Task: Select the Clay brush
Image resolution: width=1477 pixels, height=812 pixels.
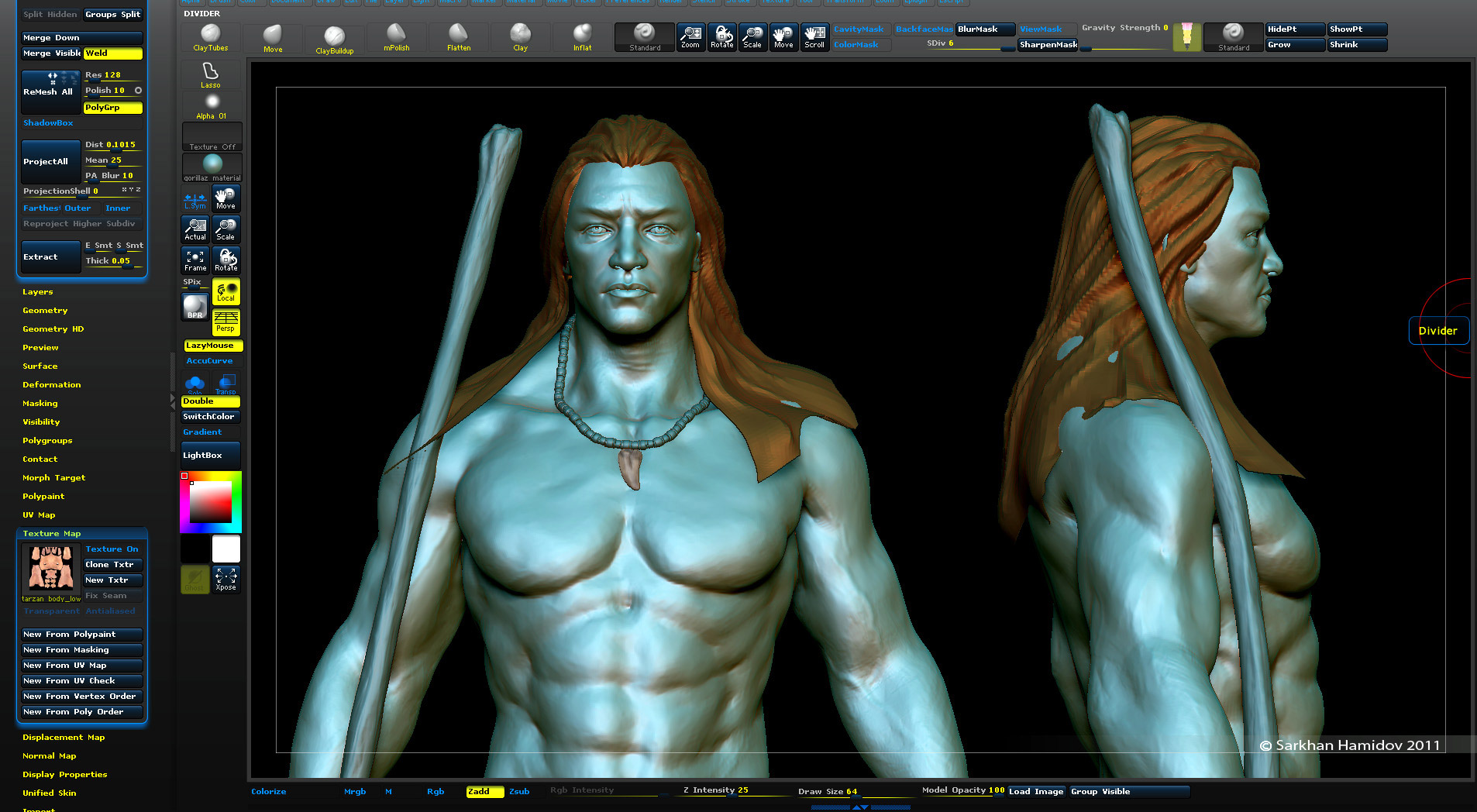Action: click(x=521, y=38)
